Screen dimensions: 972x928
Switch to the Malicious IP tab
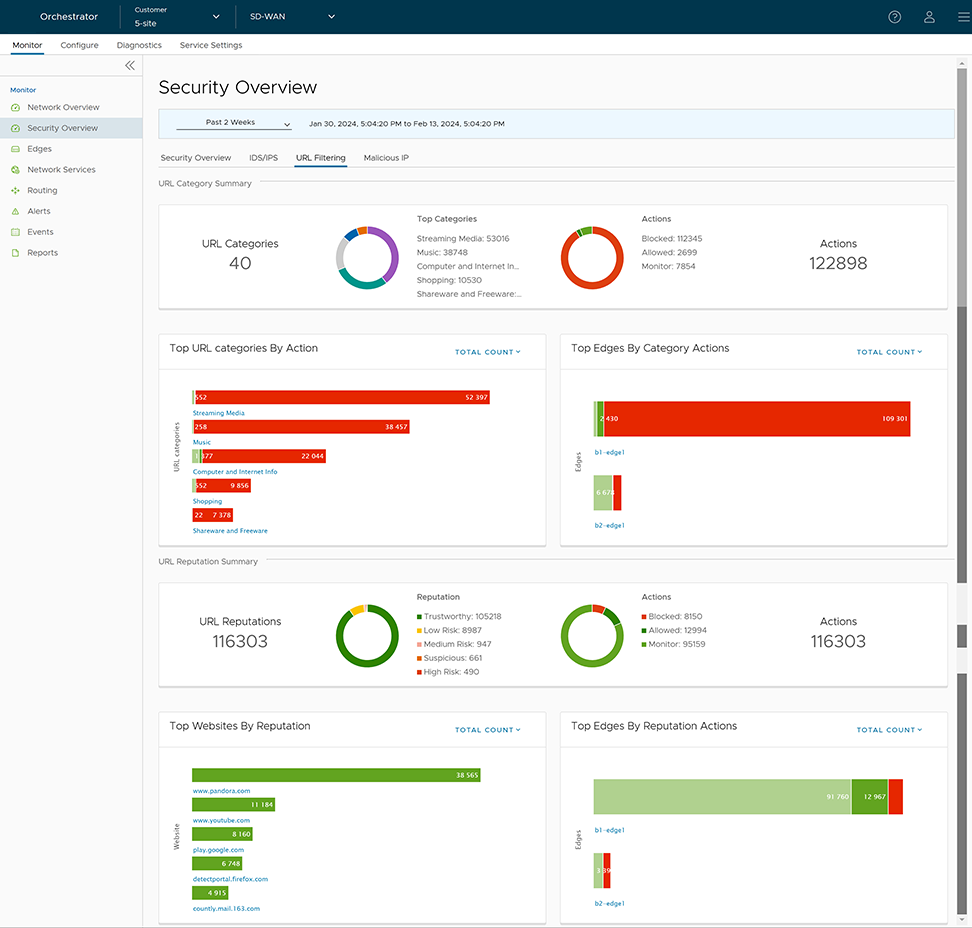pyautogui.click(x=386, y=158)
